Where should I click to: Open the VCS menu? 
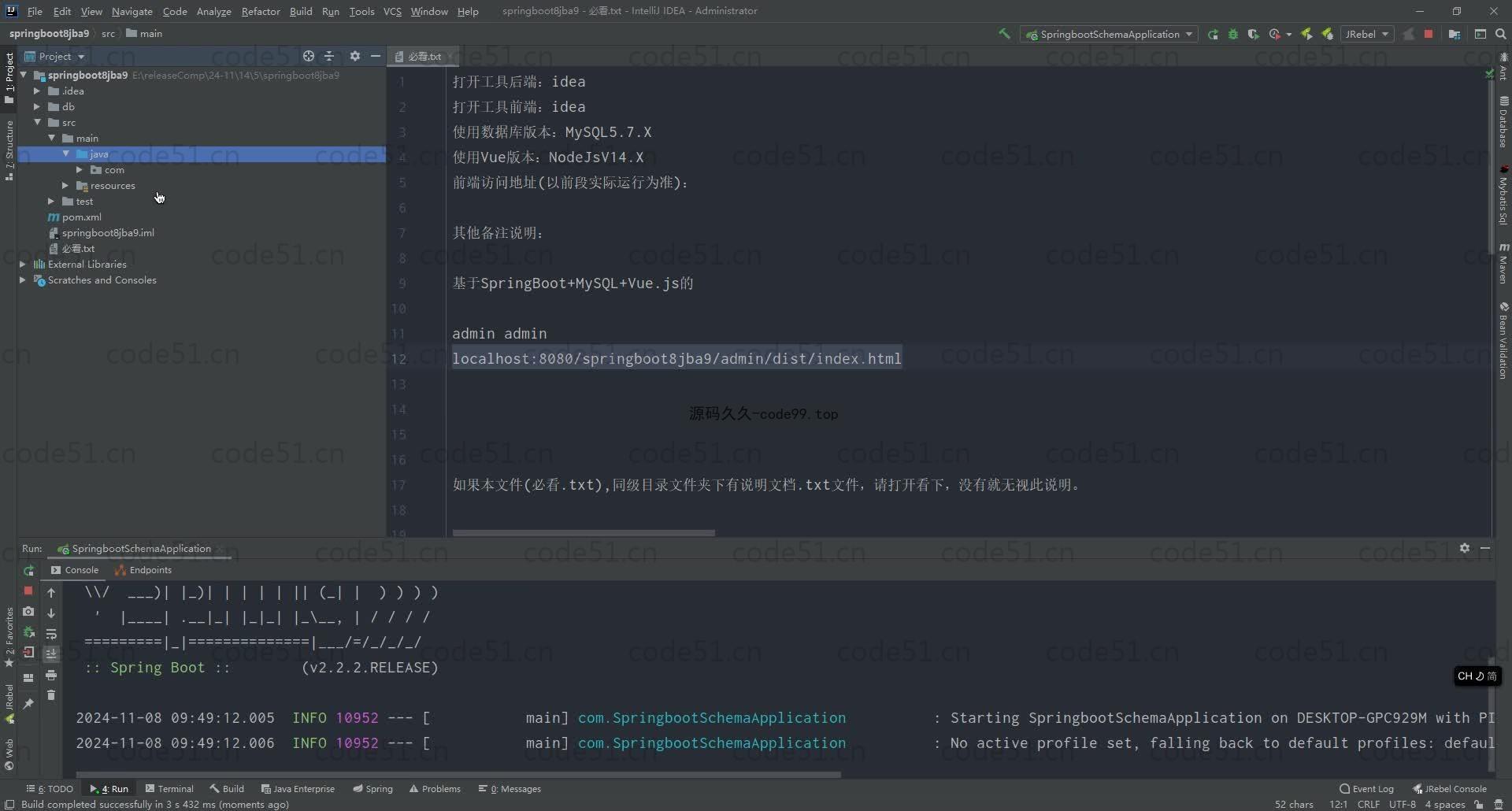coord(392,11)
